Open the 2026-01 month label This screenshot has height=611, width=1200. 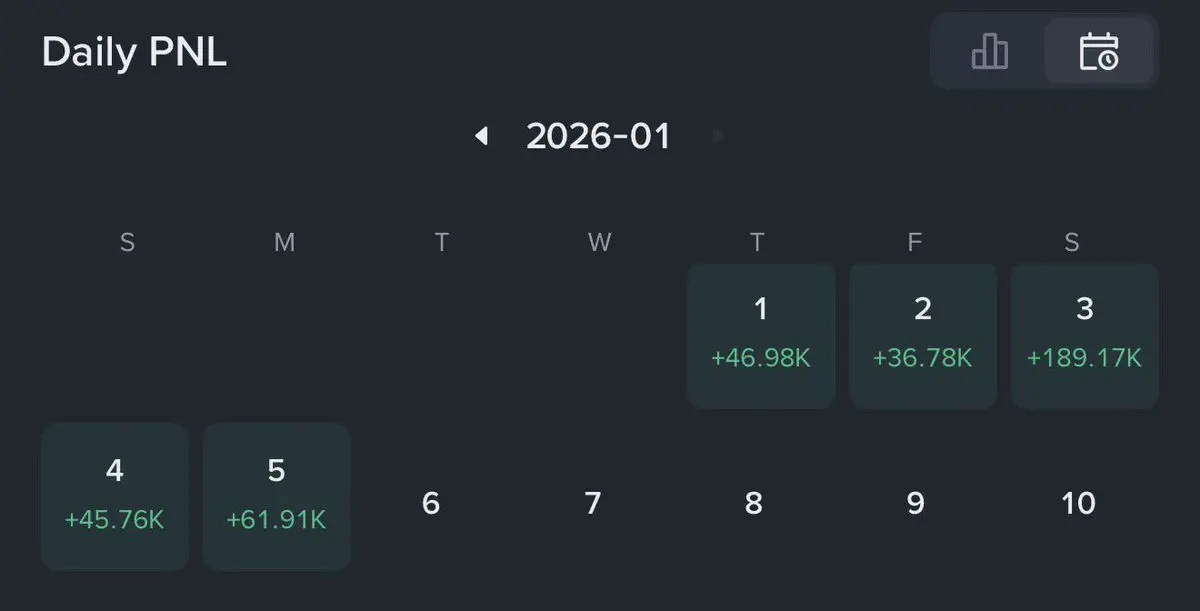[x=598, y=136]
